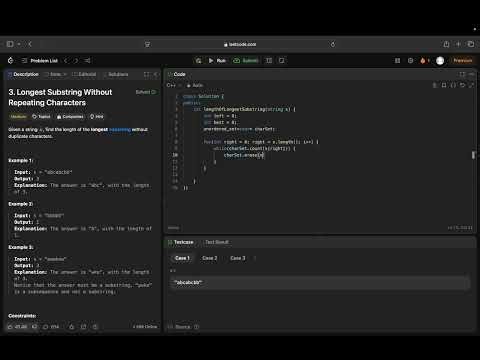This screenshot has width=480, height=360.
Task: Open the Problem List panel
Action: tap(40, 60)
